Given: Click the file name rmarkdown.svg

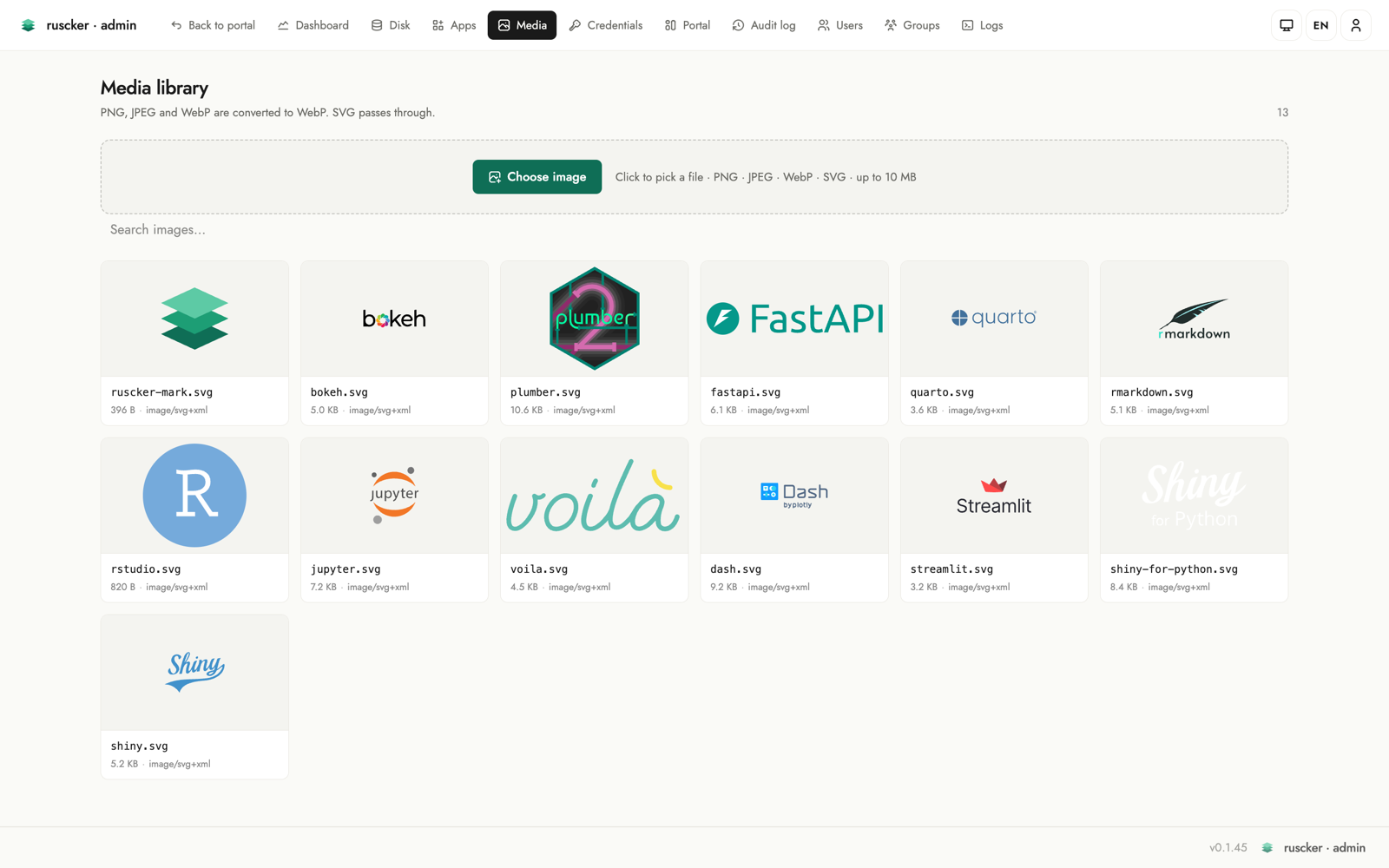Looking at the screenshot, I should click(1152, 392).
